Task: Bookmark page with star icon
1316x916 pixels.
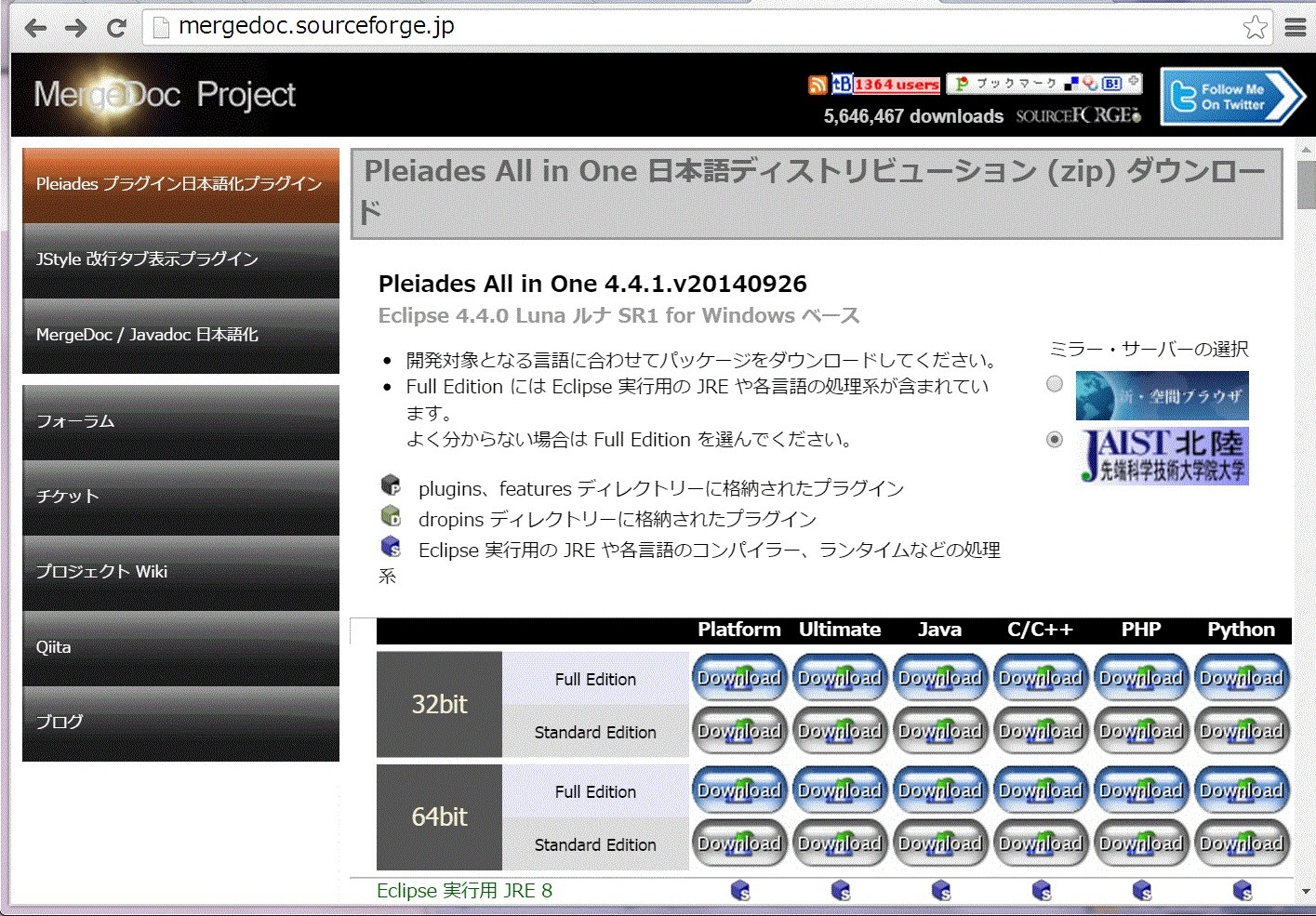Action: point(1255,27)
